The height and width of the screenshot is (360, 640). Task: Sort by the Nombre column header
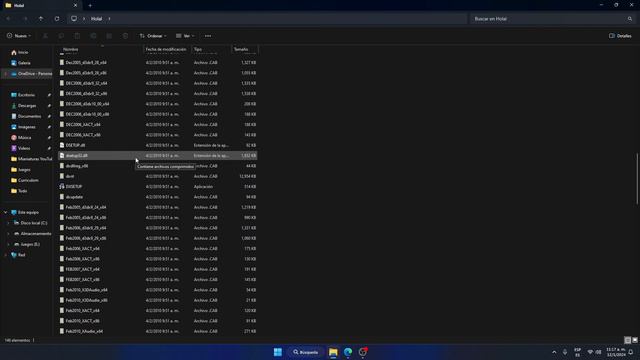point(70,49)
